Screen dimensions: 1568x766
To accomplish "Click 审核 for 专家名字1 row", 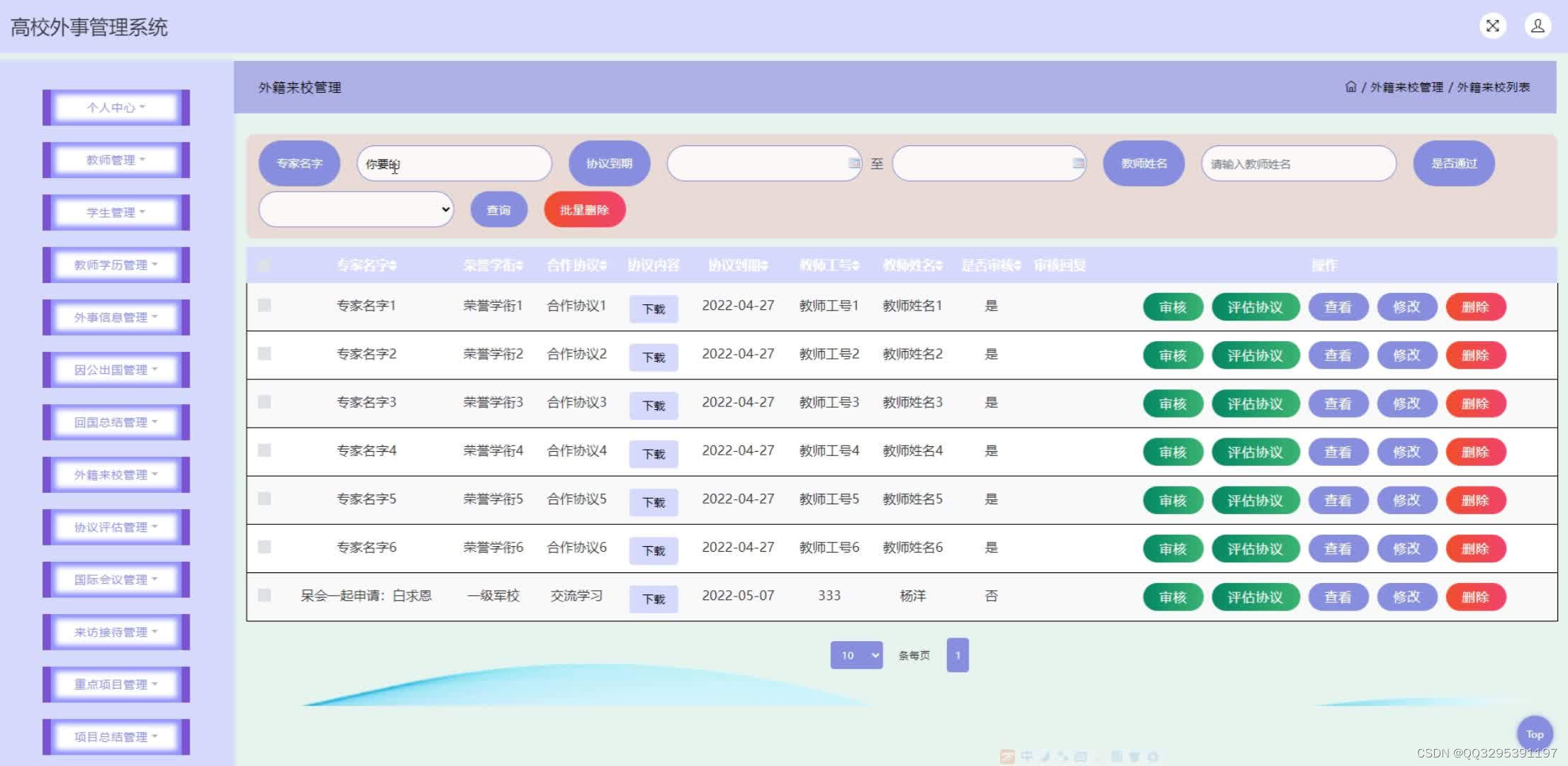I will (x=1172, y=307).
